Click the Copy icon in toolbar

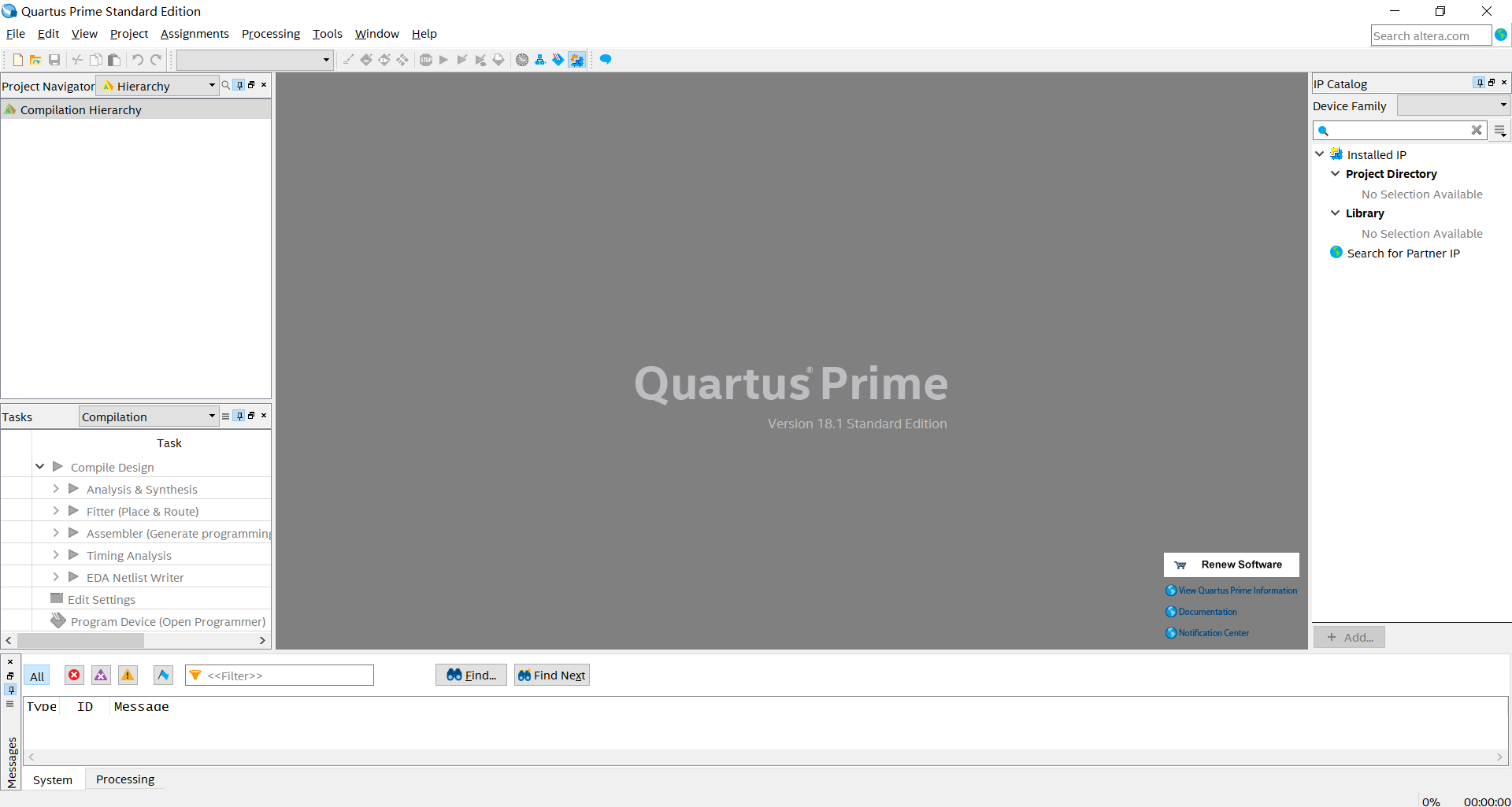(95, 60)
